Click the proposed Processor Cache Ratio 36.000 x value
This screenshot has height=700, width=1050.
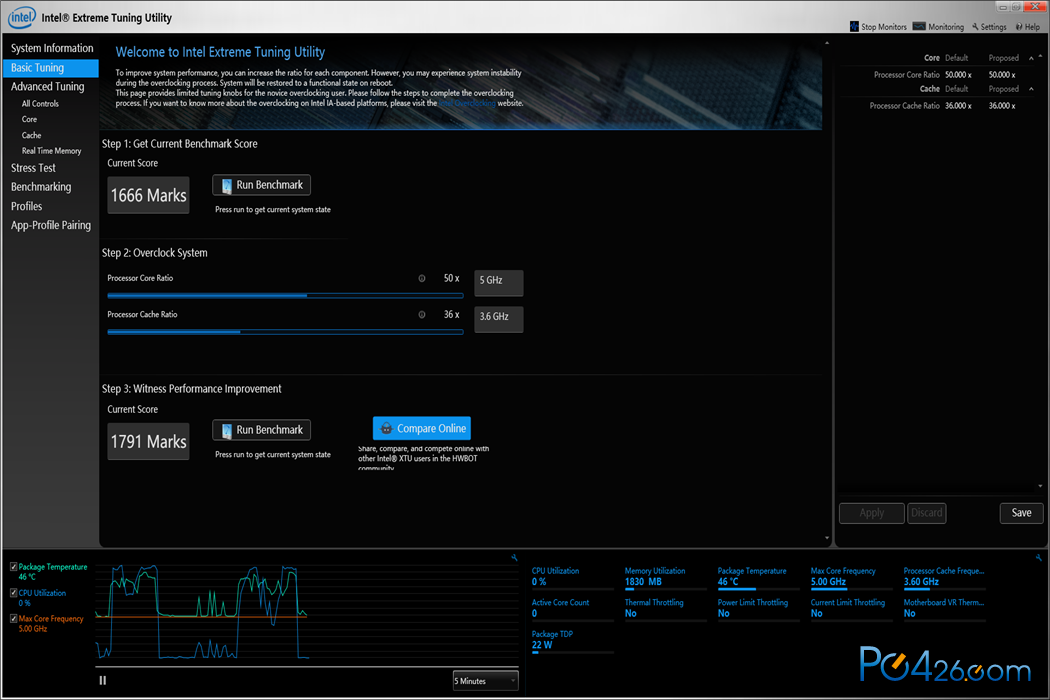(x=1002, y=106)
